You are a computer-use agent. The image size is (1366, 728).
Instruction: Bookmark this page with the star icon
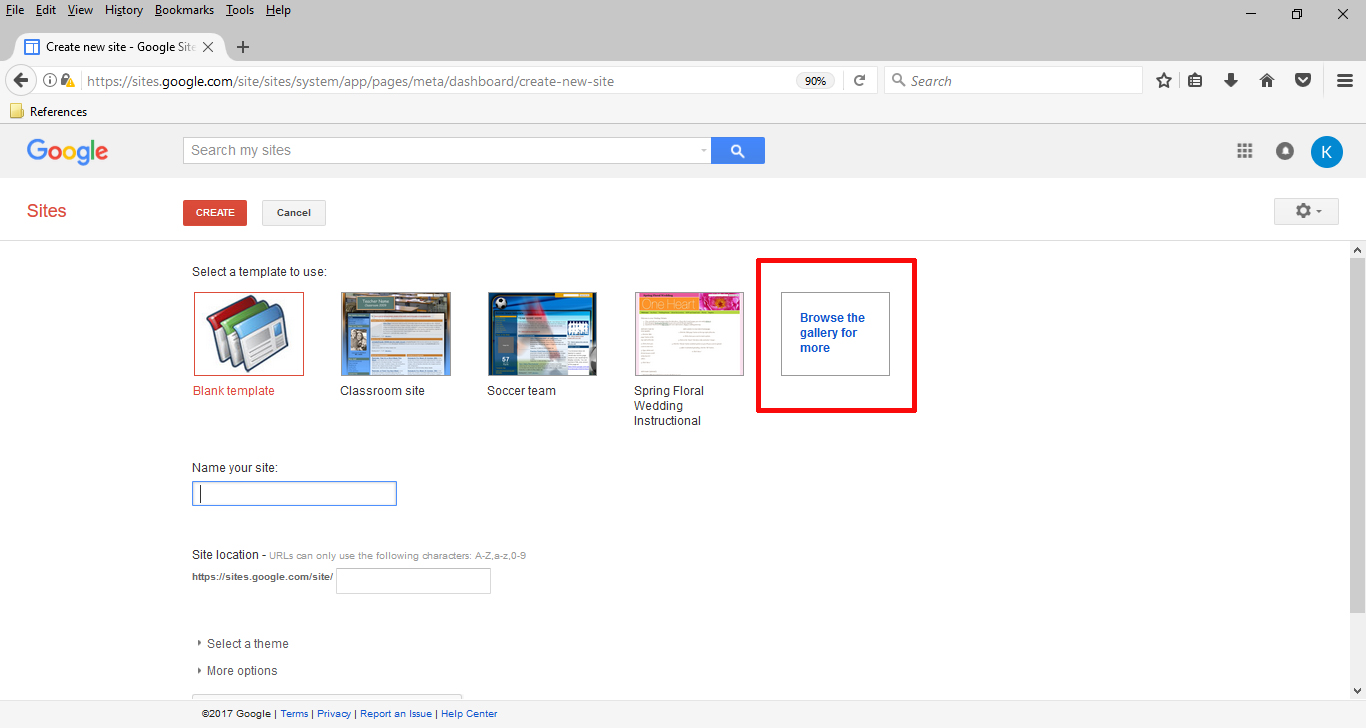[x=1164, y=81]
